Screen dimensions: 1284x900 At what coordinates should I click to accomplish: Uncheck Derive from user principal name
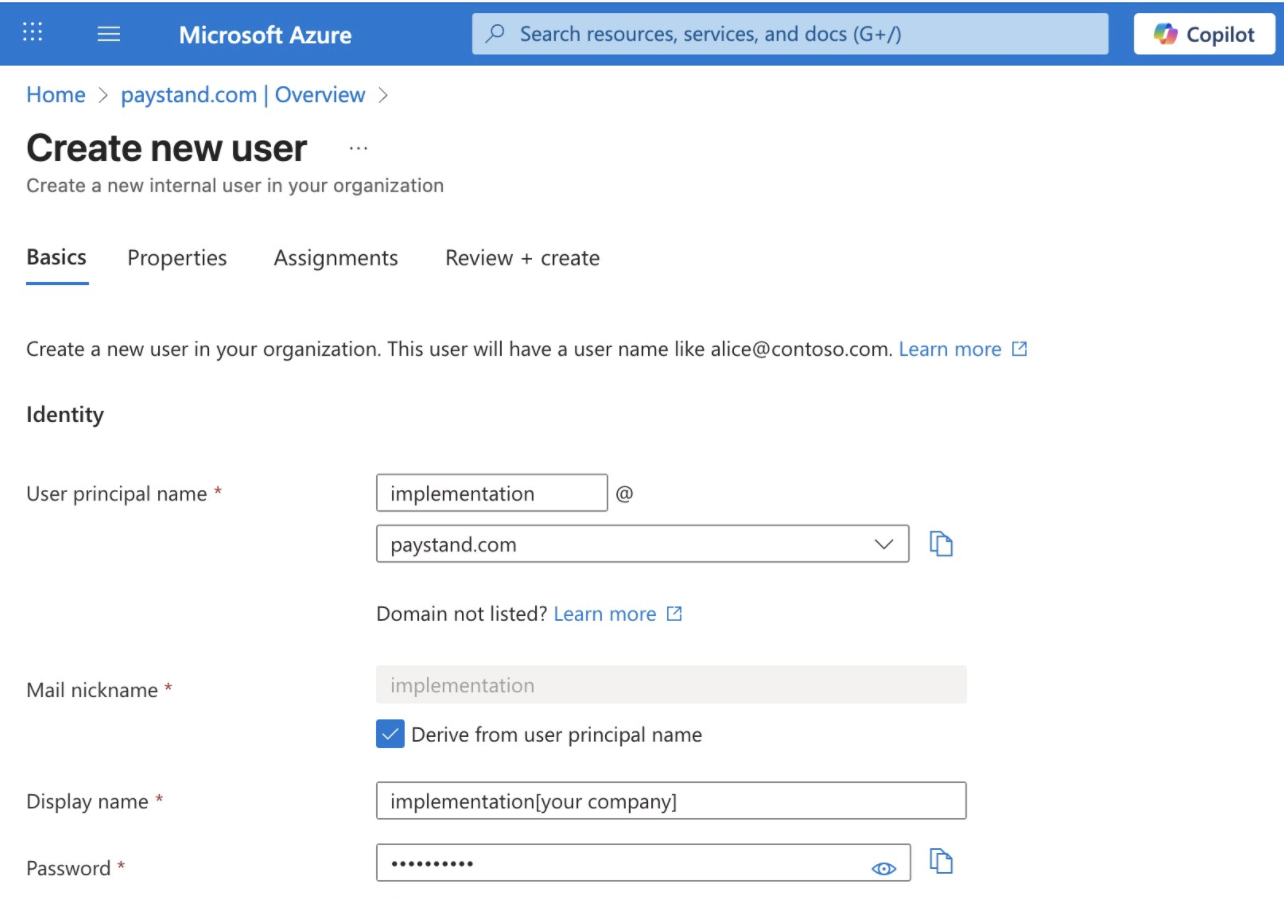tap(390, 734)
